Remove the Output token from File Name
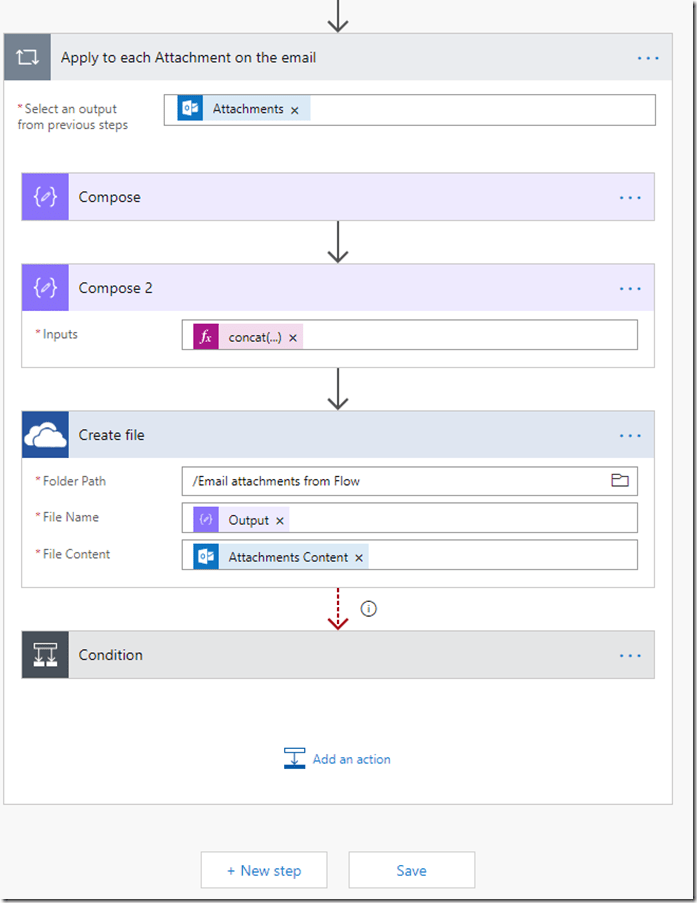697x903 pixels. pyautogui.click(x=280, y=521)
